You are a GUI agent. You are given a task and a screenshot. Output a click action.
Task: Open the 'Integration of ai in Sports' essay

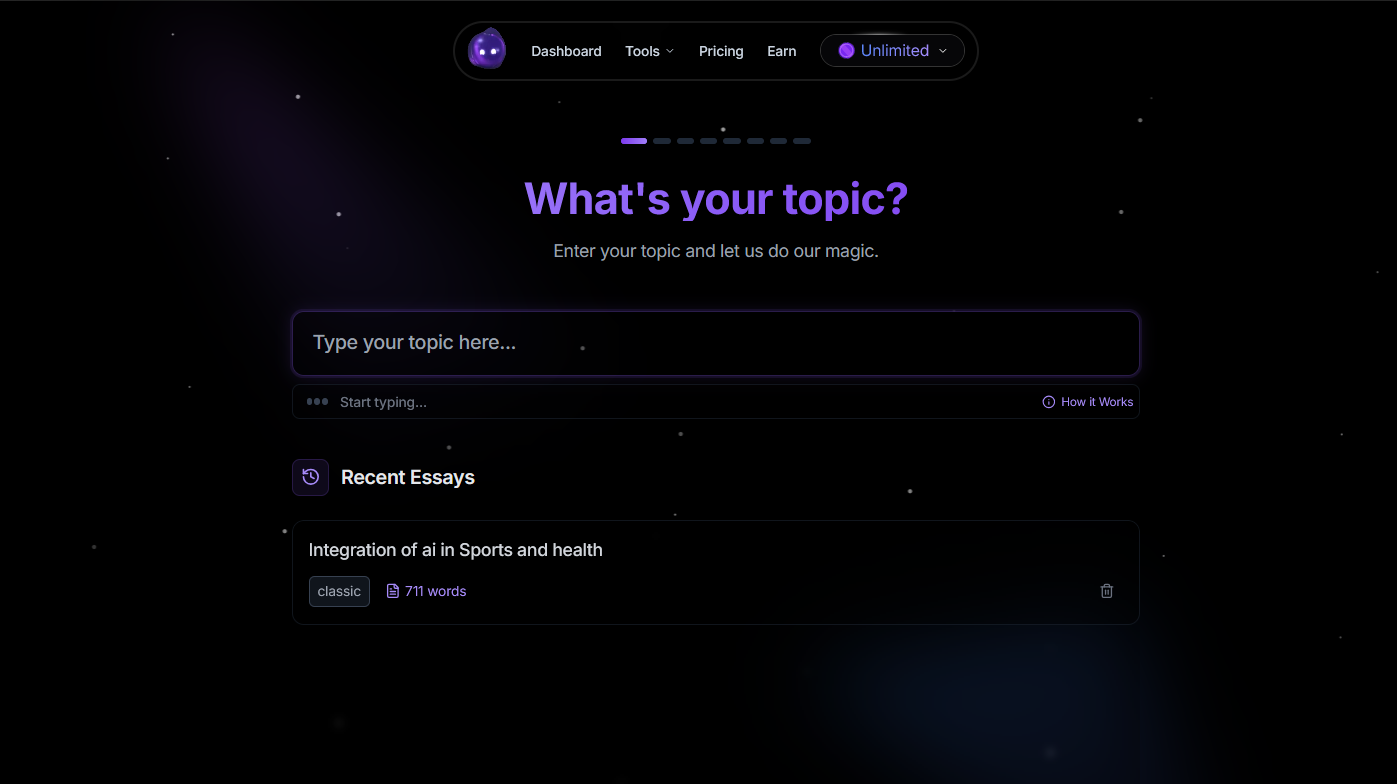[455, 550]
